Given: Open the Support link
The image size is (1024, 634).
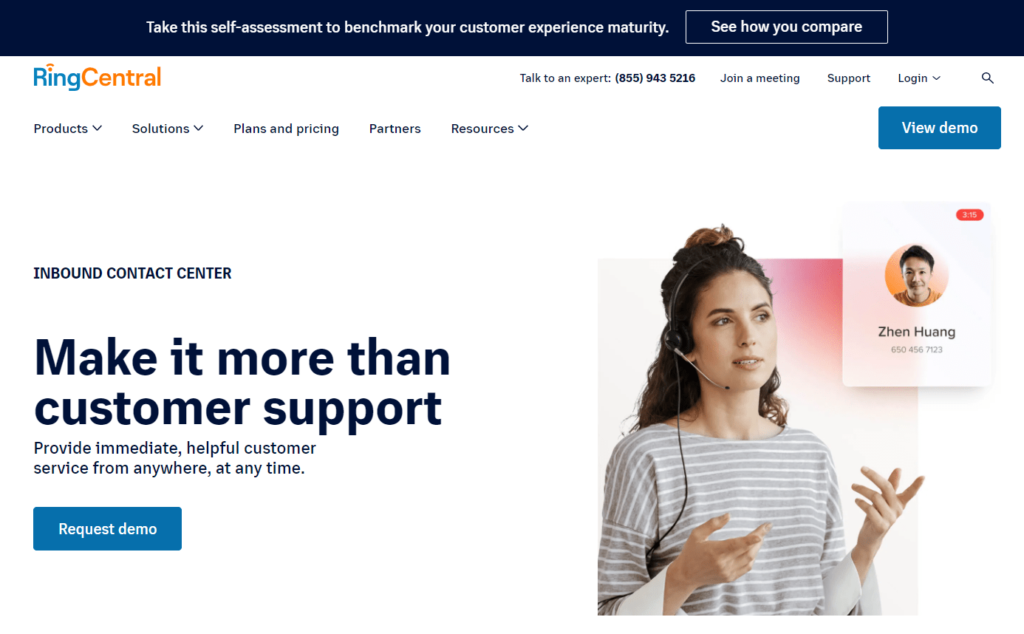Looking at the screenshot, I should coord(848,78).
